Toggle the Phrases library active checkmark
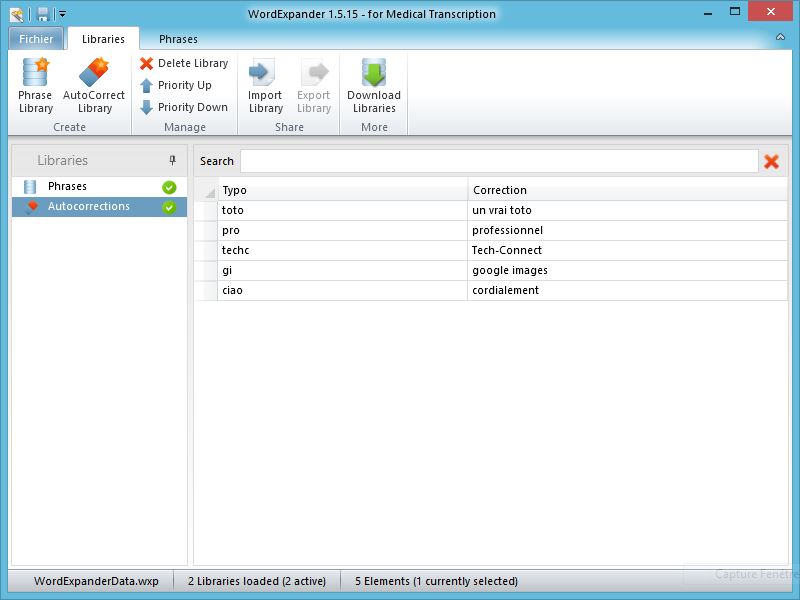The width and height of the screenshot is (800, 600). [169, 187]
